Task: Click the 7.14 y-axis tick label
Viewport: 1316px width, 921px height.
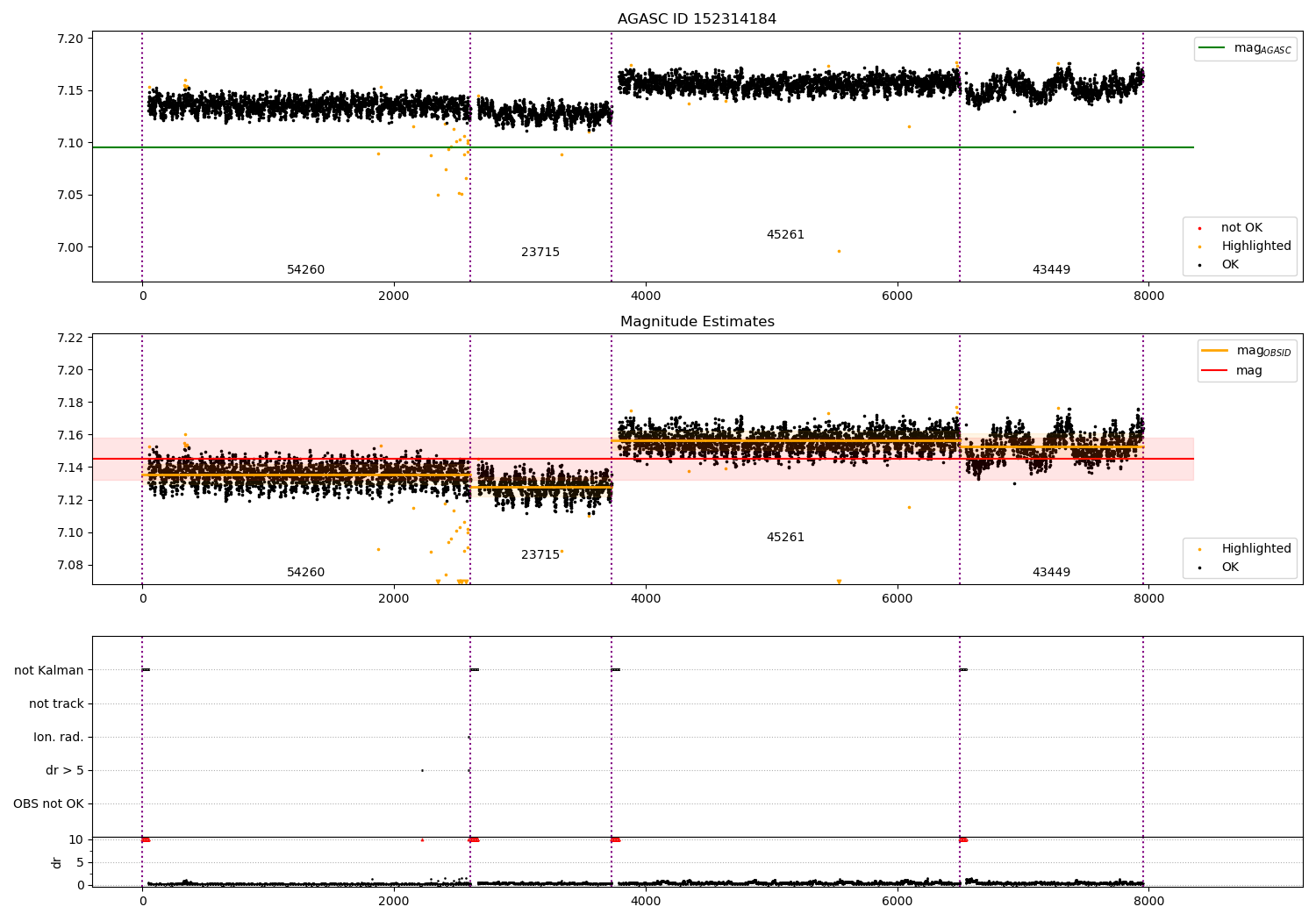Action: pyautogui.click(x=70, y=468)
